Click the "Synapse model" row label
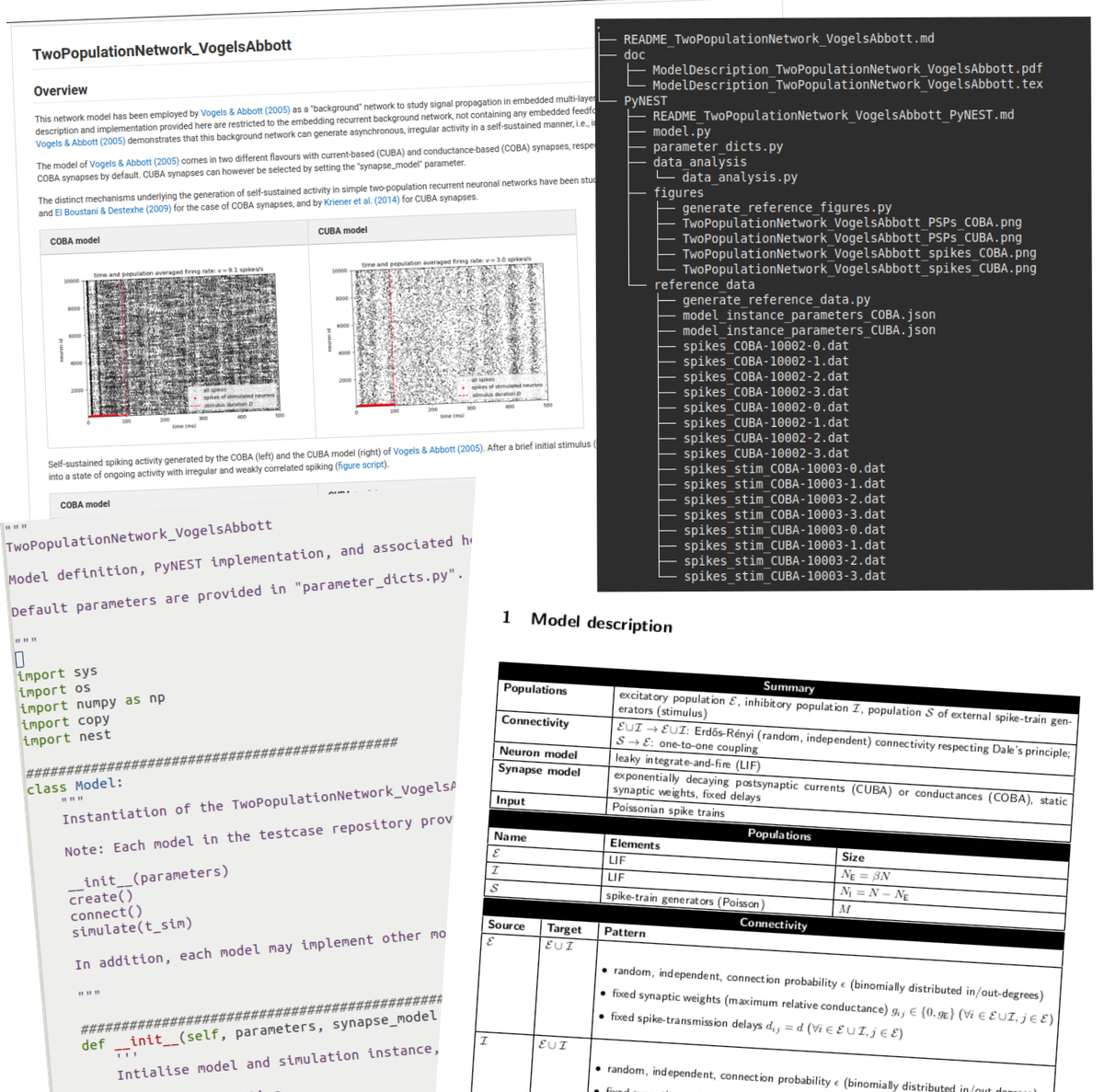 tap(539, 770)
